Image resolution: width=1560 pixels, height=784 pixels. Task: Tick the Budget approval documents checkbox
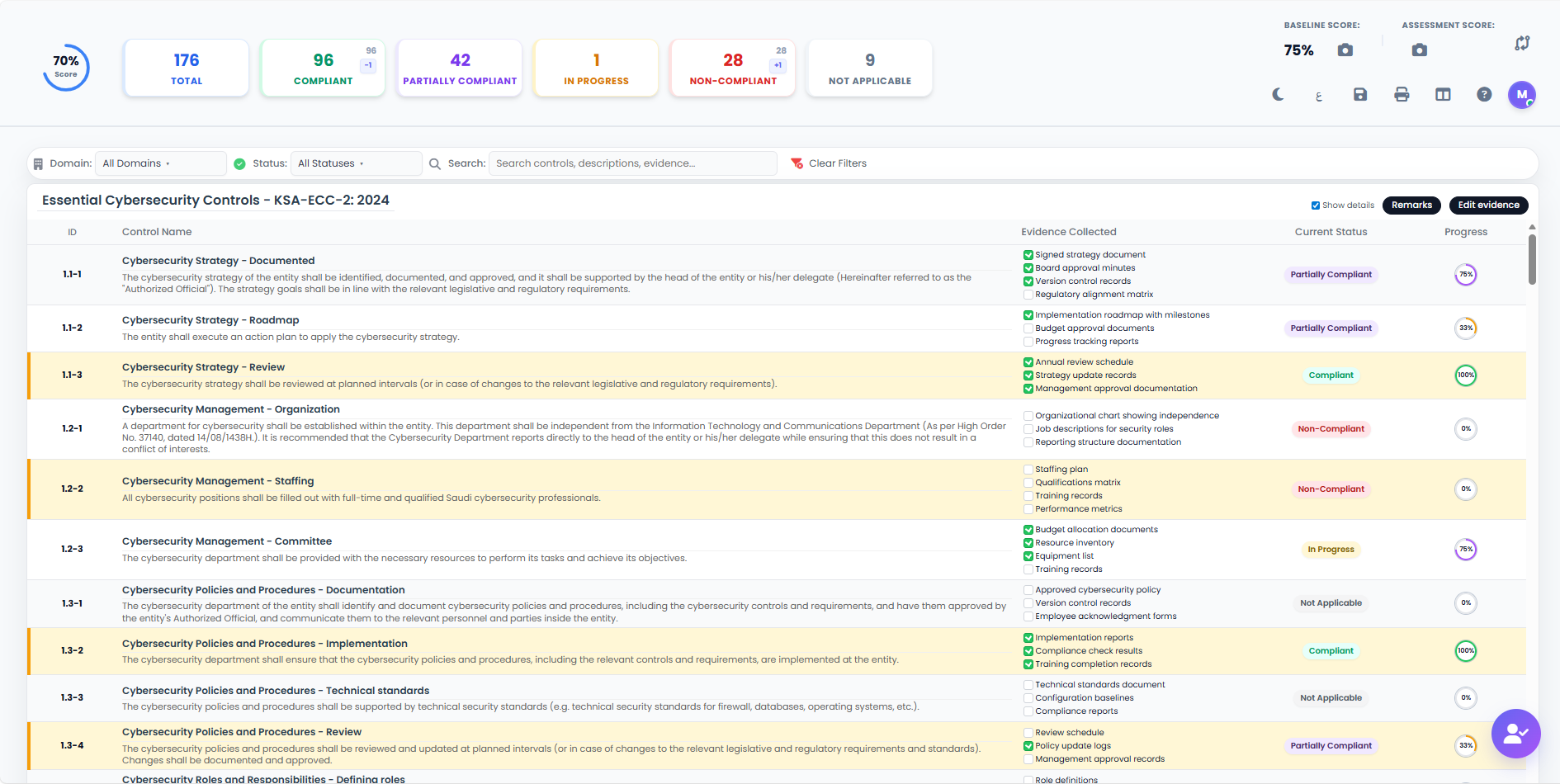[1028, 328]
